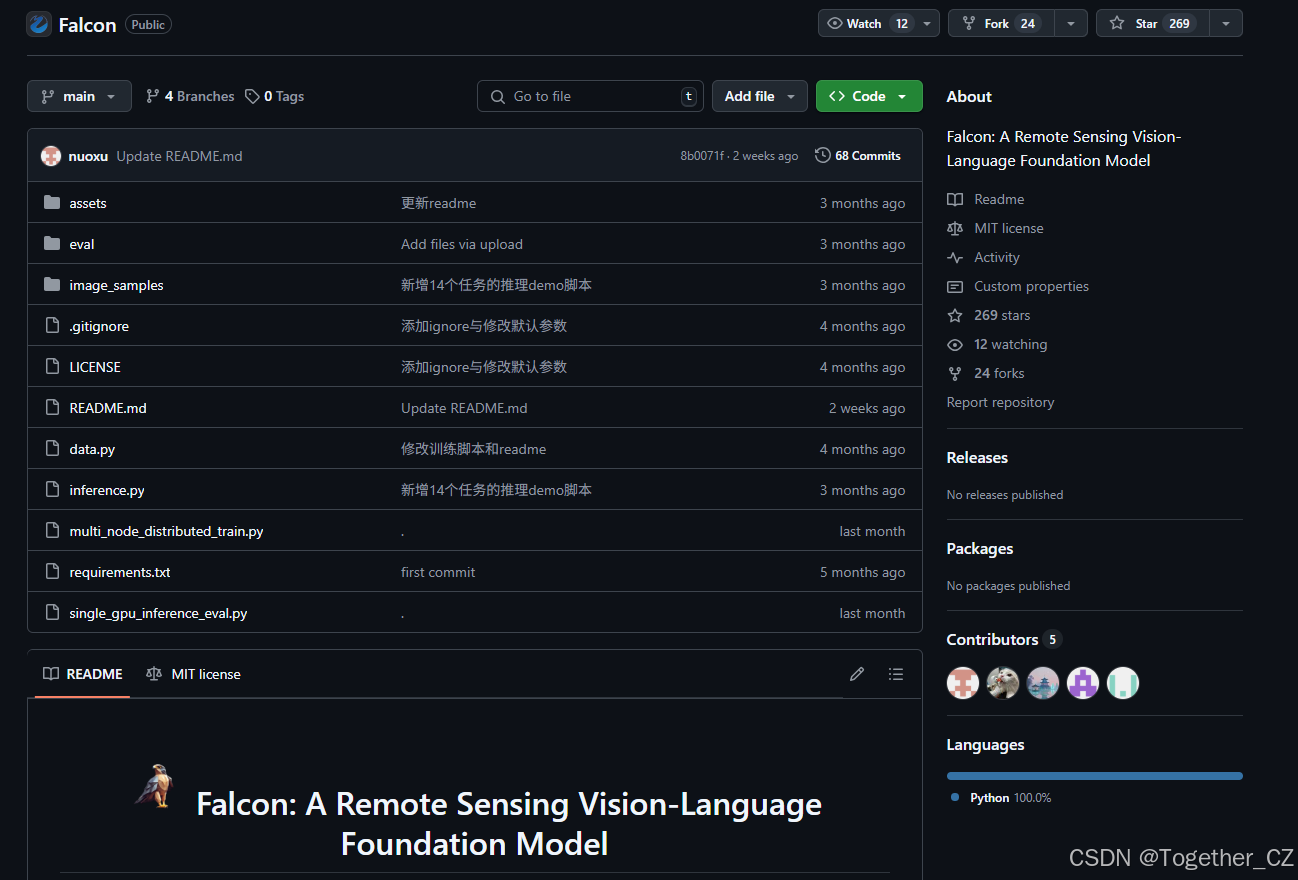The height and width of the screenshot is (880, 1298).
Task: Click the Python languages progress bar
Action: click(x=1094, y=775)
